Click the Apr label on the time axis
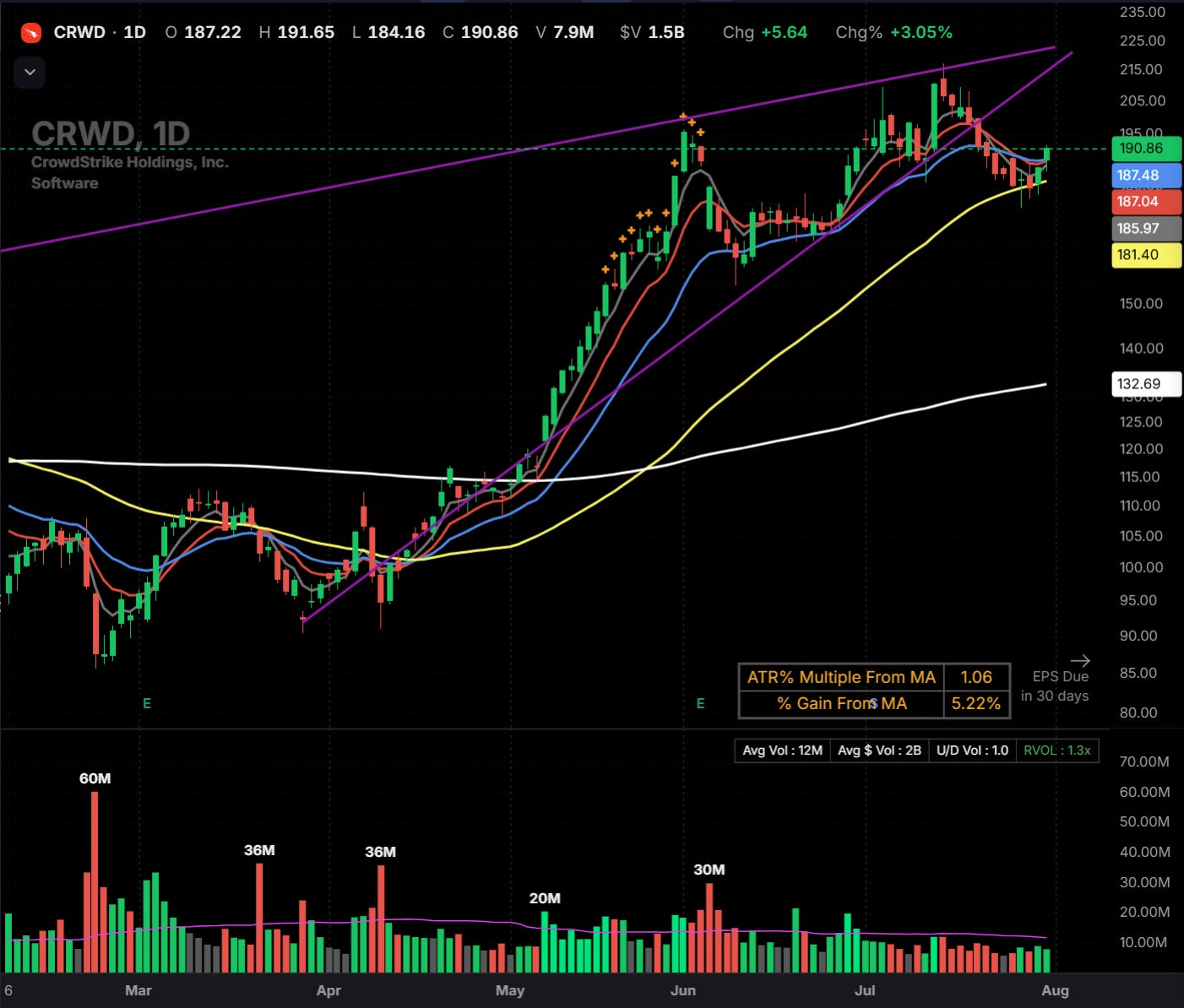The height and width of the screenshot is (1008, 1184). [329, 990]
